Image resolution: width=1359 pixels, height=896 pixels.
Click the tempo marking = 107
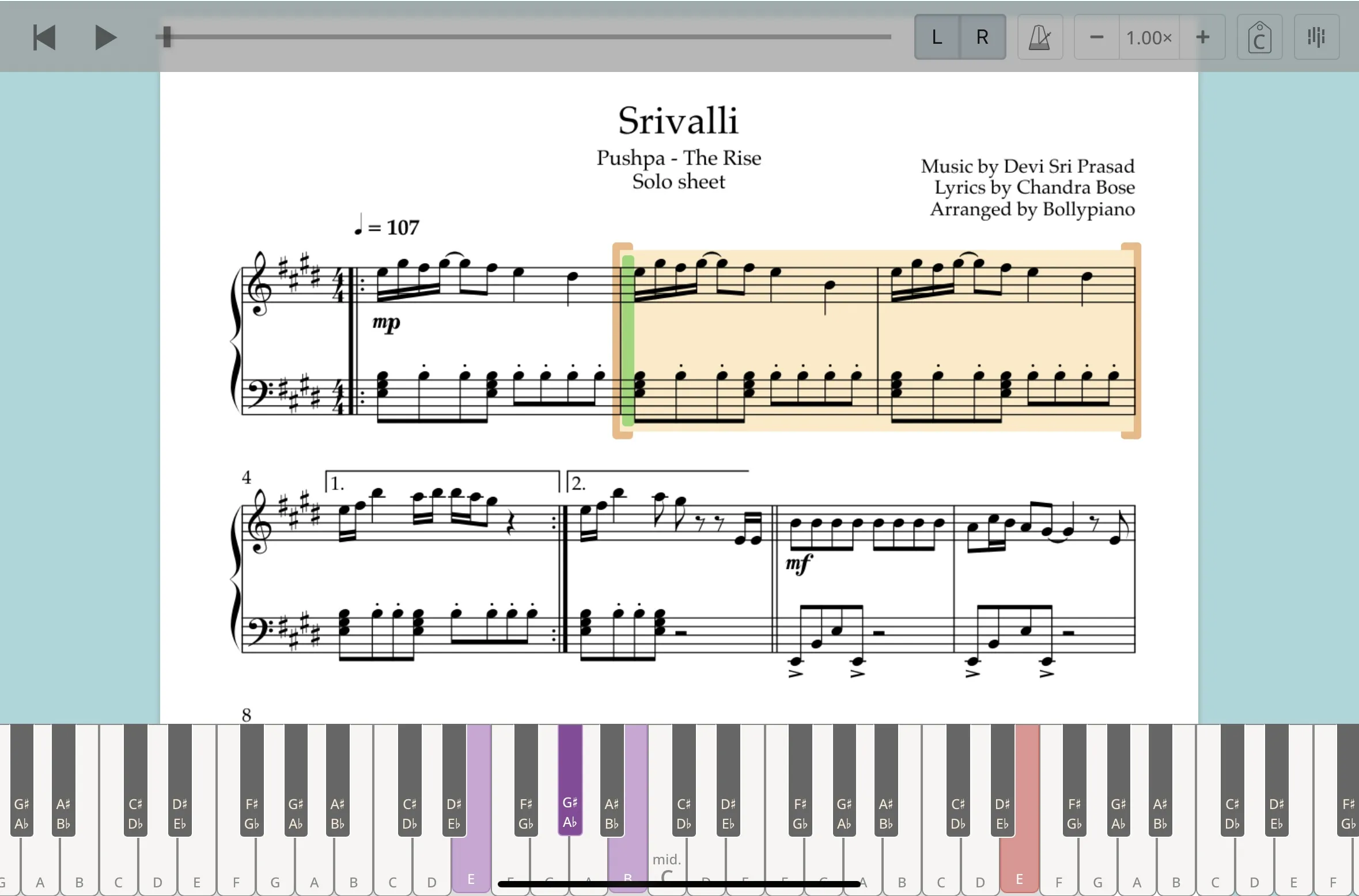[x=387, y=226]
